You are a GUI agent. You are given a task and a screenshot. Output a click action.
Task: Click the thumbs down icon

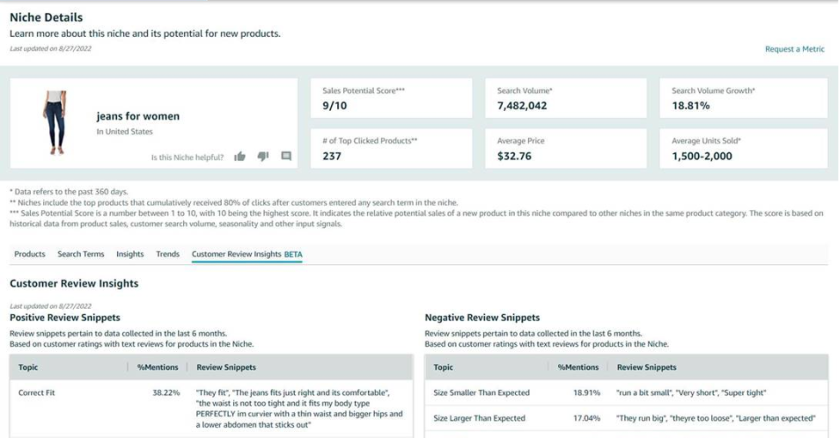tap(263, 156)
